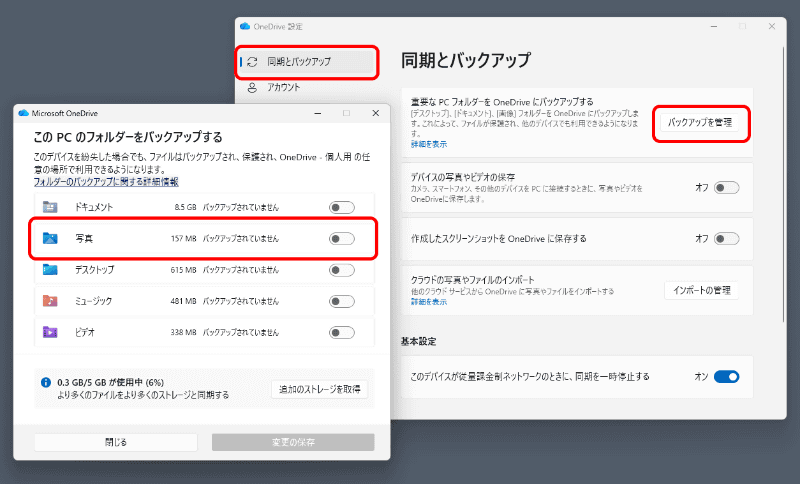Click 481 MB size of ミュージック
Viewport: 800px width, 484px height.
[184, 301]
